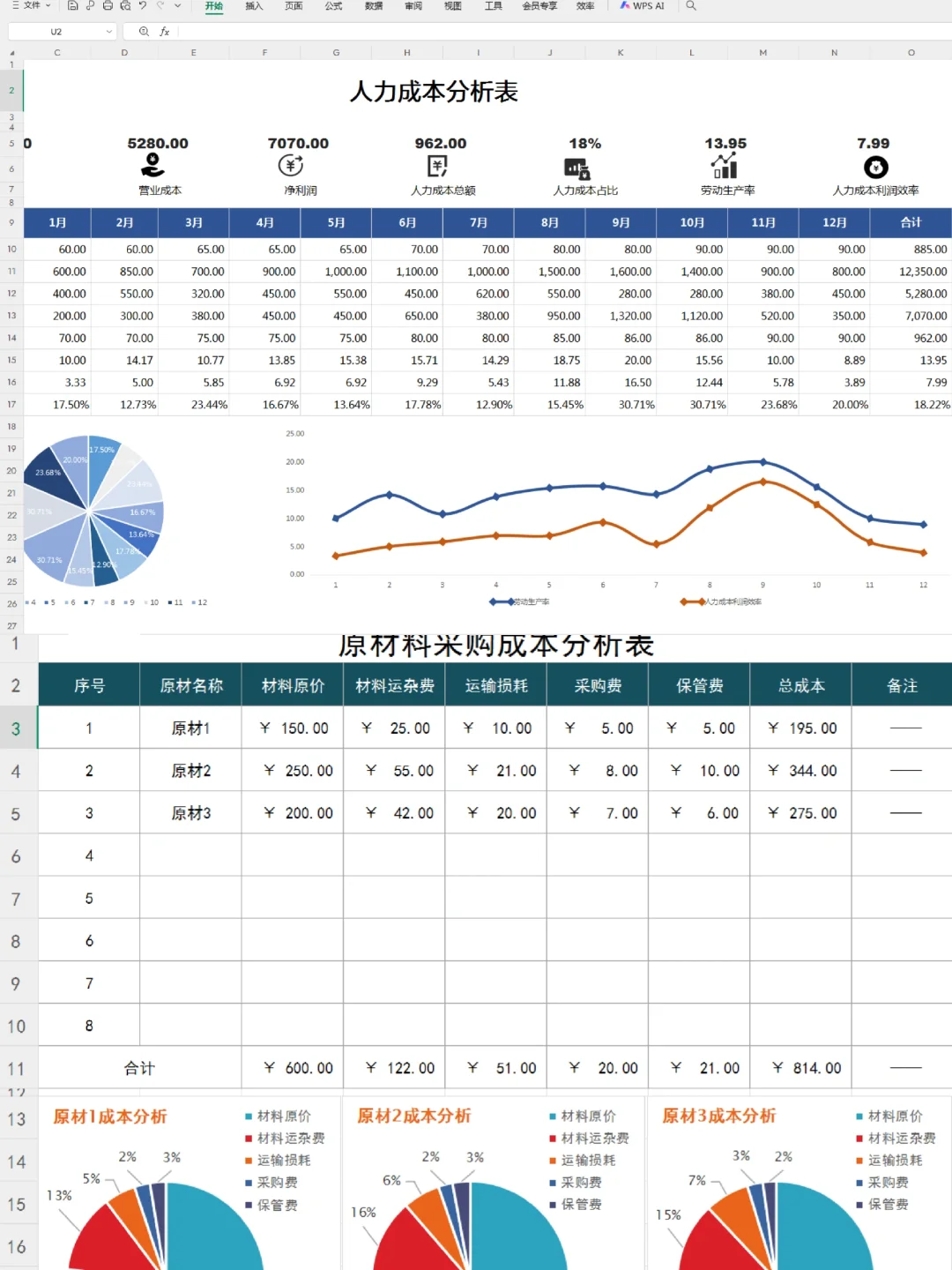Click the 12,350.00 total cell
Screen dimensions: 952x1270
point(911,272)
